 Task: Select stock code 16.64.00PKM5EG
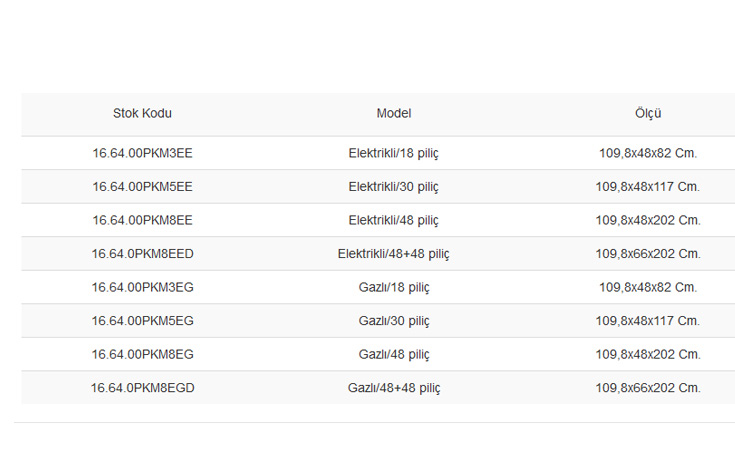(142, 321)
